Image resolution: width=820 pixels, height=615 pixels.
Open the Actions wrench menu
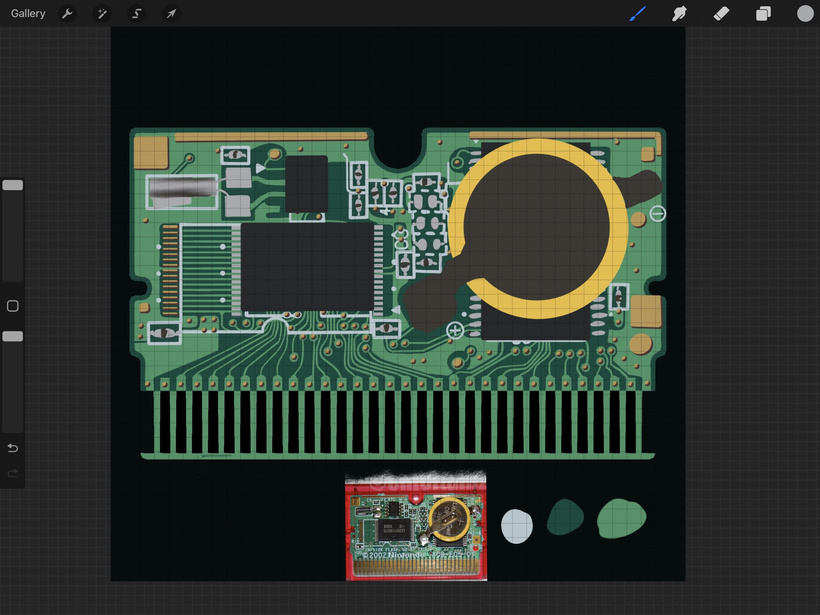tap(67, 14)
